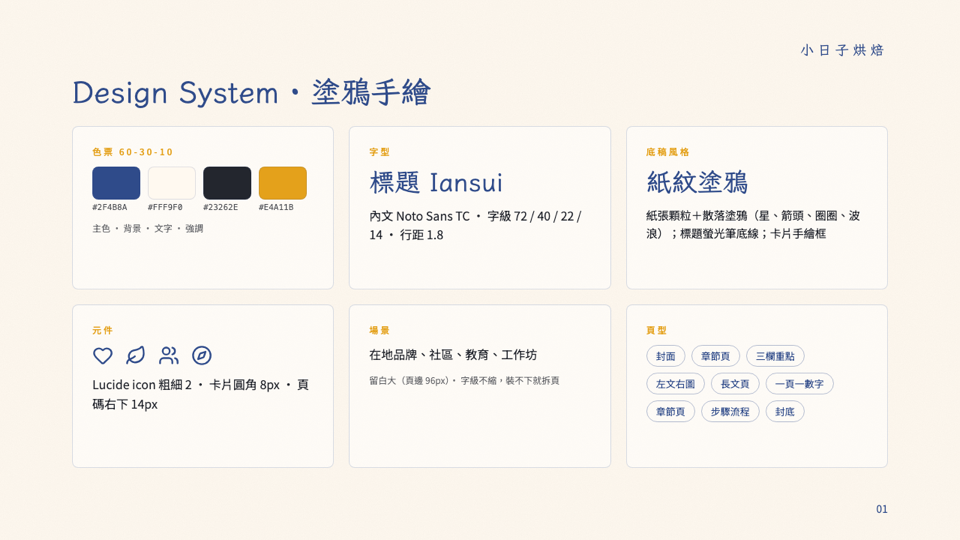Click the 內文 Noto Sans TC description

pyautogui.click(x=475, y=225)
